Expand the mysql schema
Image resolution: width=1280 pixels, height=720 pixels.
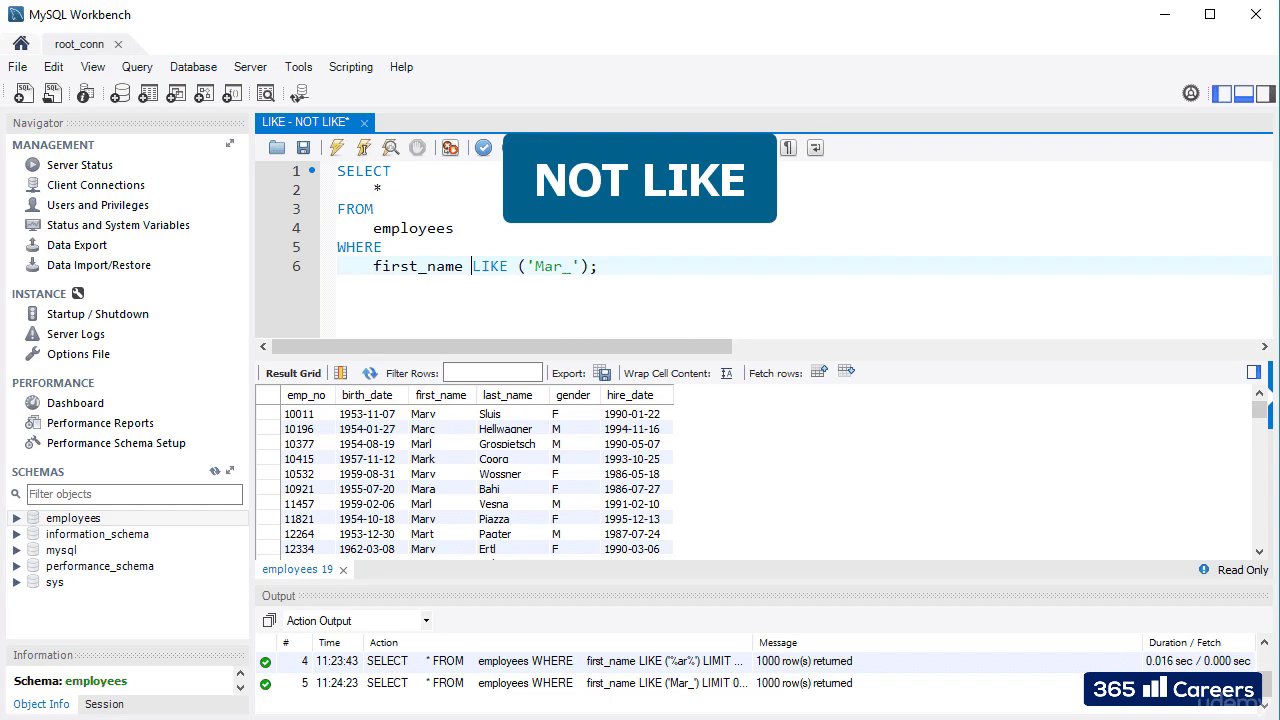(x=16, y=550)
